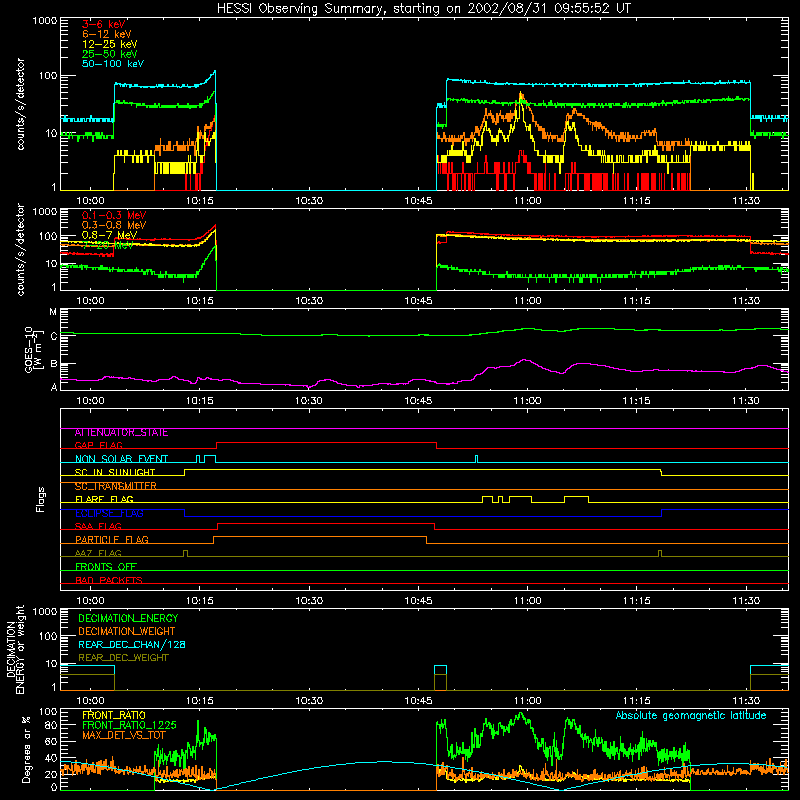
Task: Click counts/s/detector axis title of the keV panel
Action: pos(20,104)
